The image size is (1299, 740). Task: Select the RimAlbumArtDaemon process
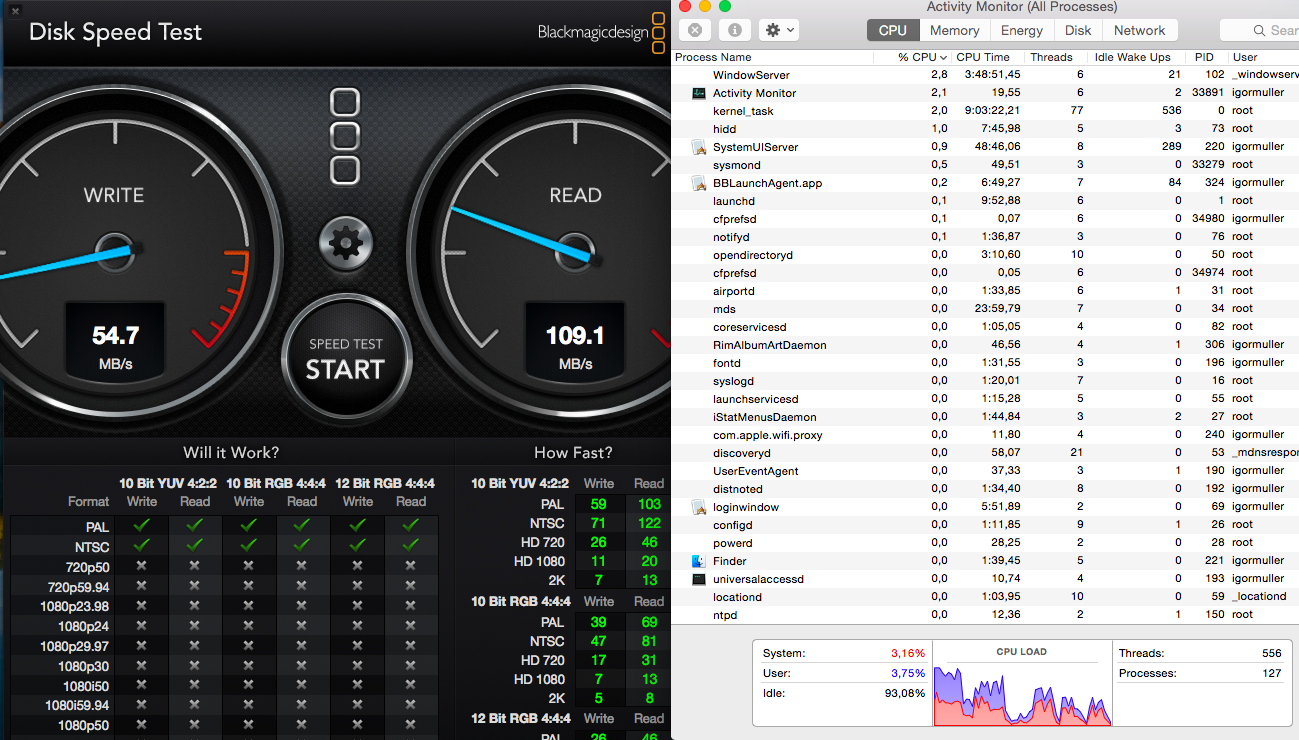point(985,345)
